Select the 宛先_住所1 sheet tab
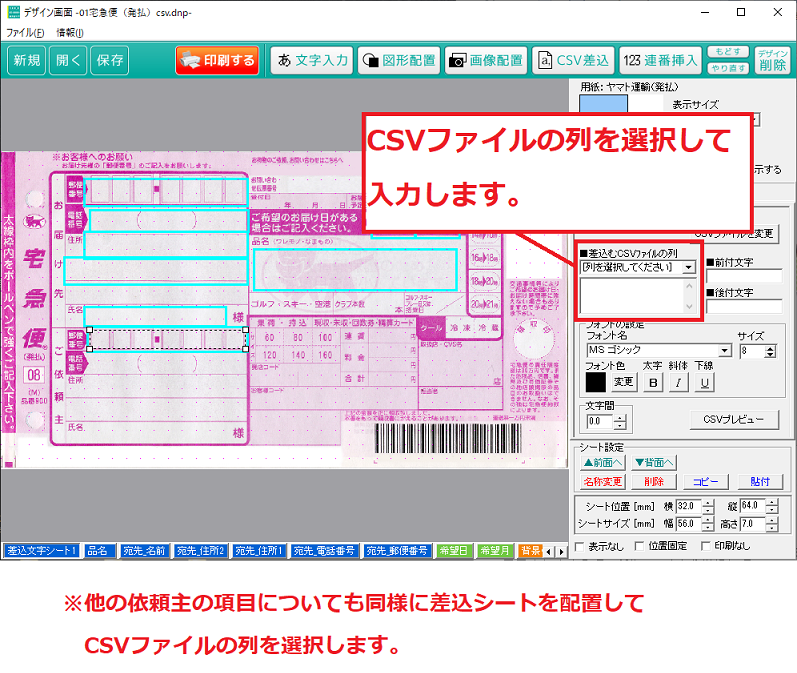The height and width of the screenshot is (673, 797). (x=259, y=551)
